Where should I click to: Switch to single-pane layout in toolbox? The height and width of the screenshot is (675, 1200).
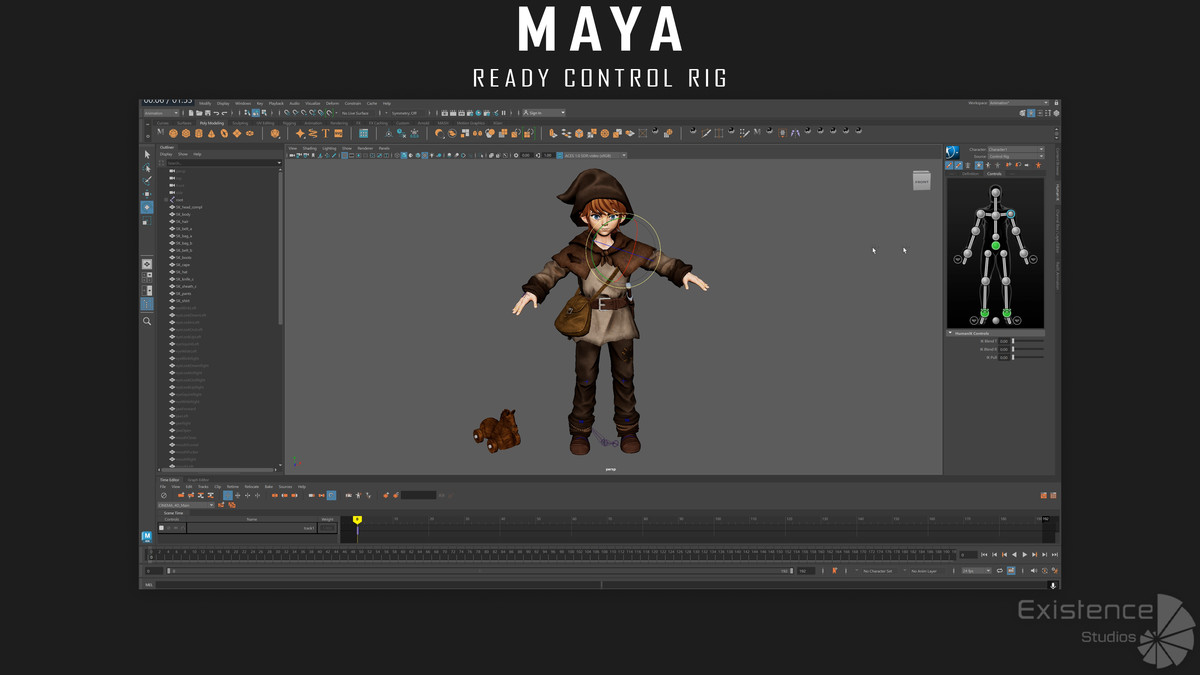pos(147,264)
